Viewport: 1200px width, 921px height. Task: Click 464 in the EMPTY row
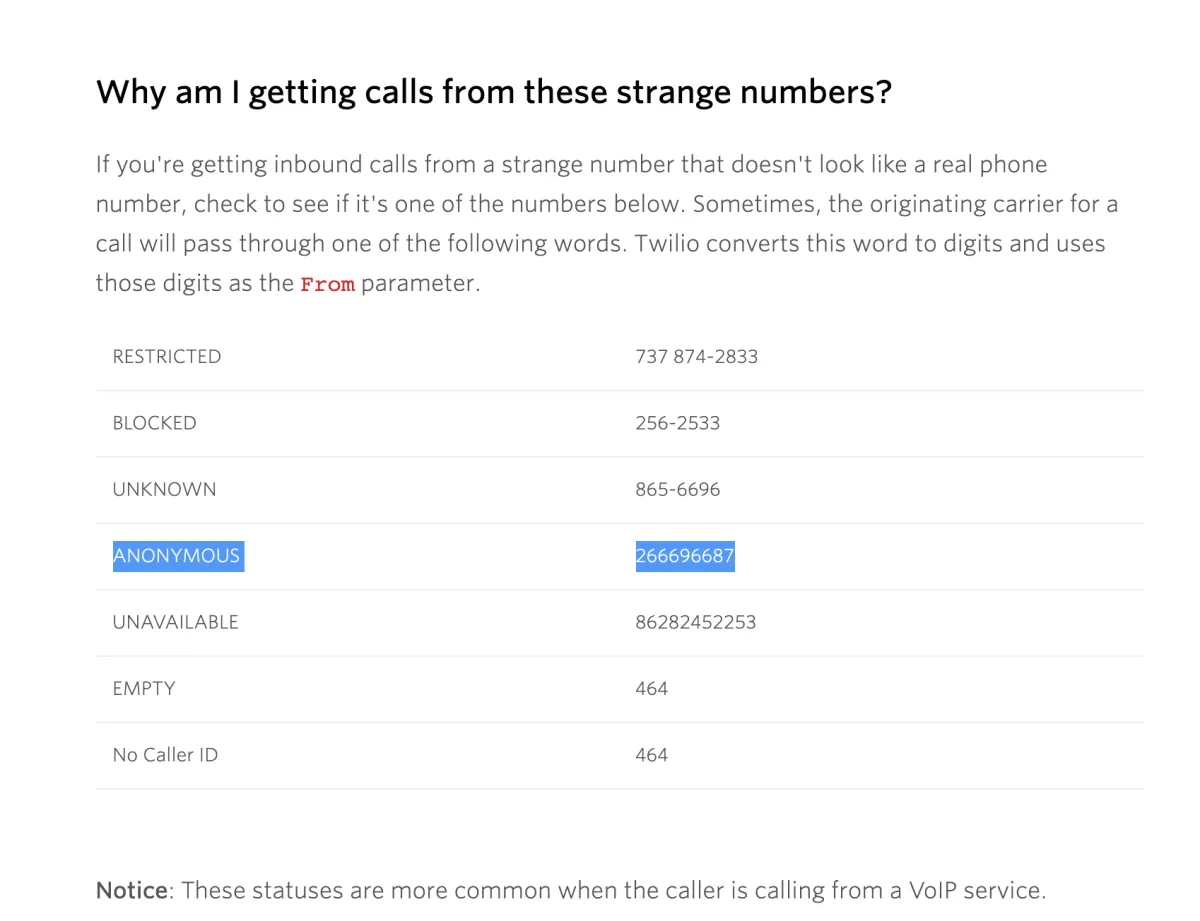coord(651,689)
